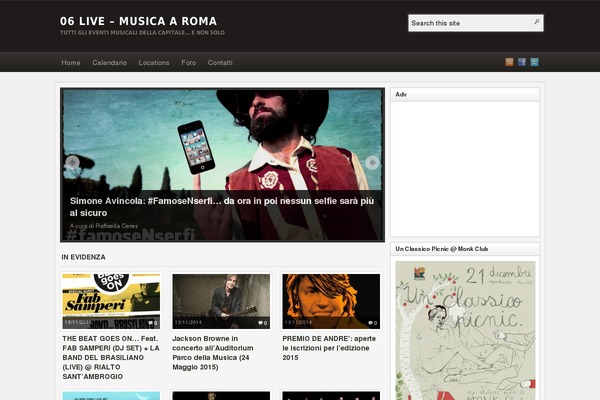
Task: Open the Contatti menu item
Action: coord(220,62)
